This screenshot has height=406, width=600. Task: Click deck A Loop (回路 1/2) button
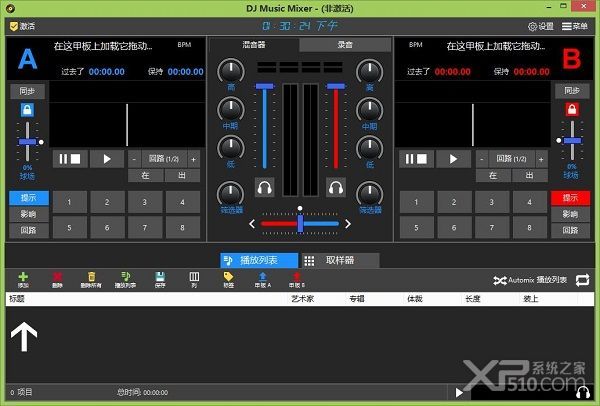[x=164, y=159]
